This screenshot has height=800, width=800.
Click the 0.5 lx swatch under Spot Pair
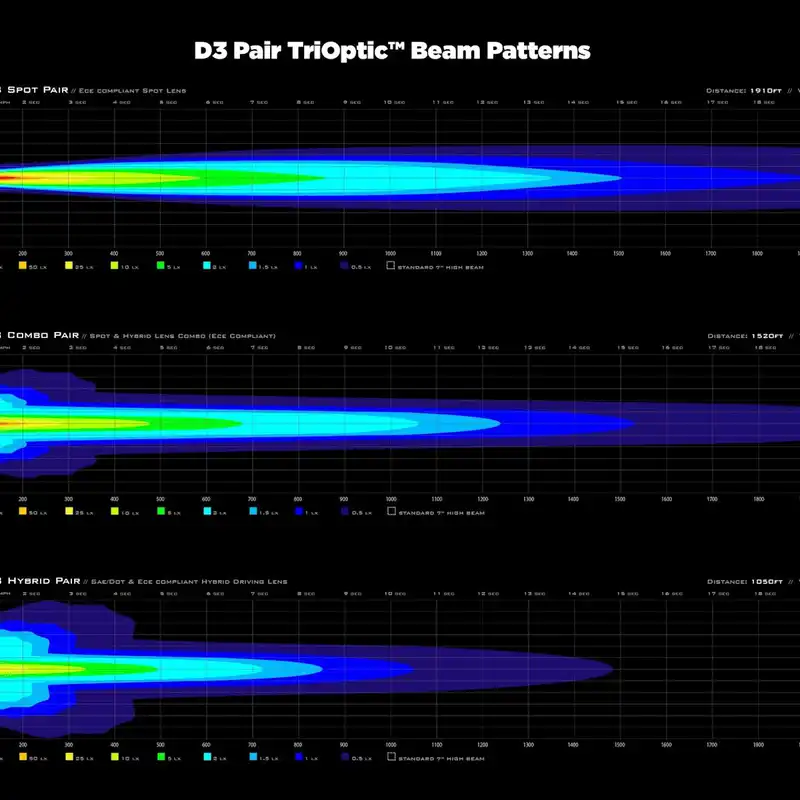[344, 265]
